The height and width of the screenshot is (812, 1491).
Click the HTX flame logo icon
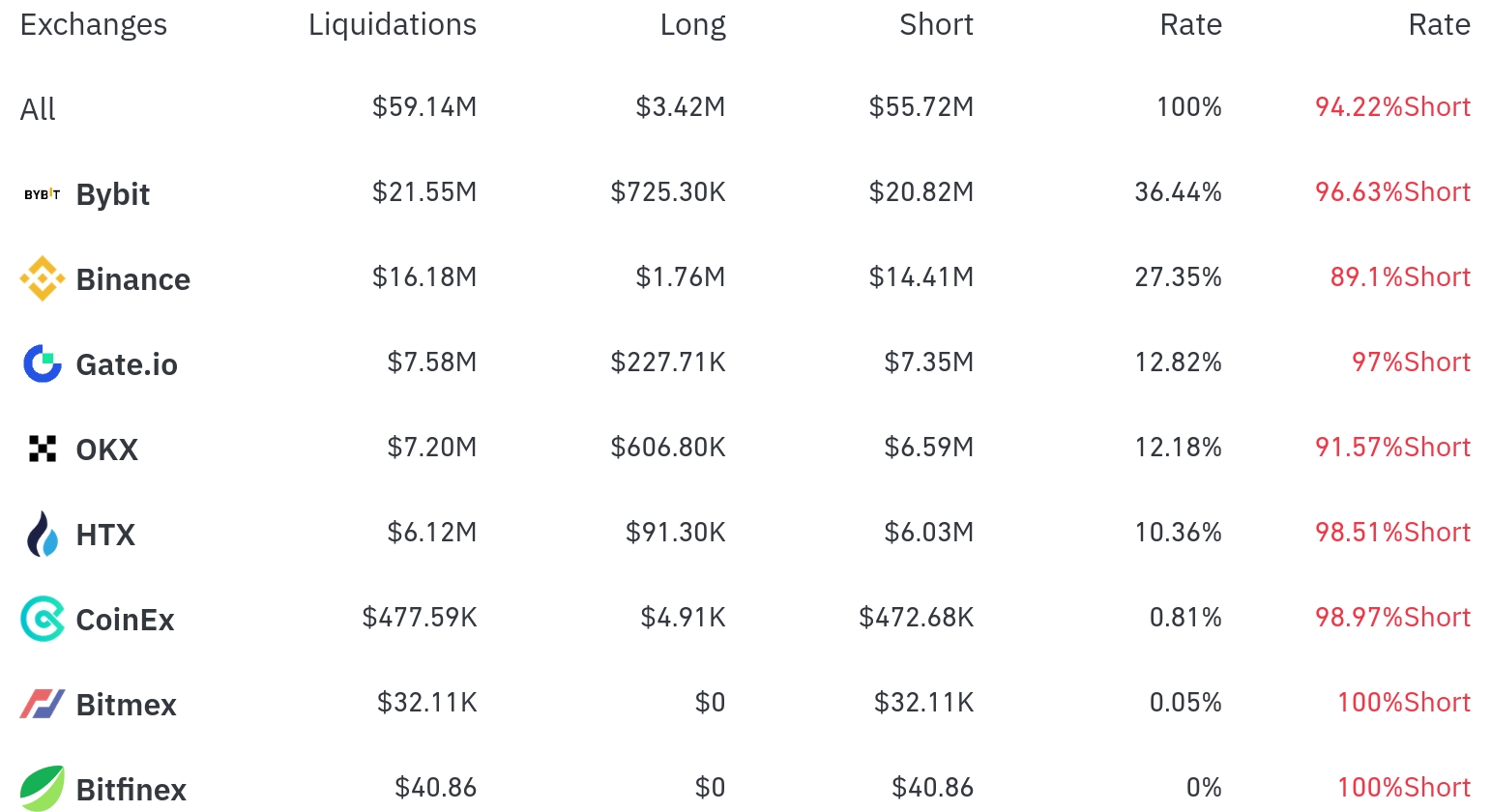[x=42, y=534]
